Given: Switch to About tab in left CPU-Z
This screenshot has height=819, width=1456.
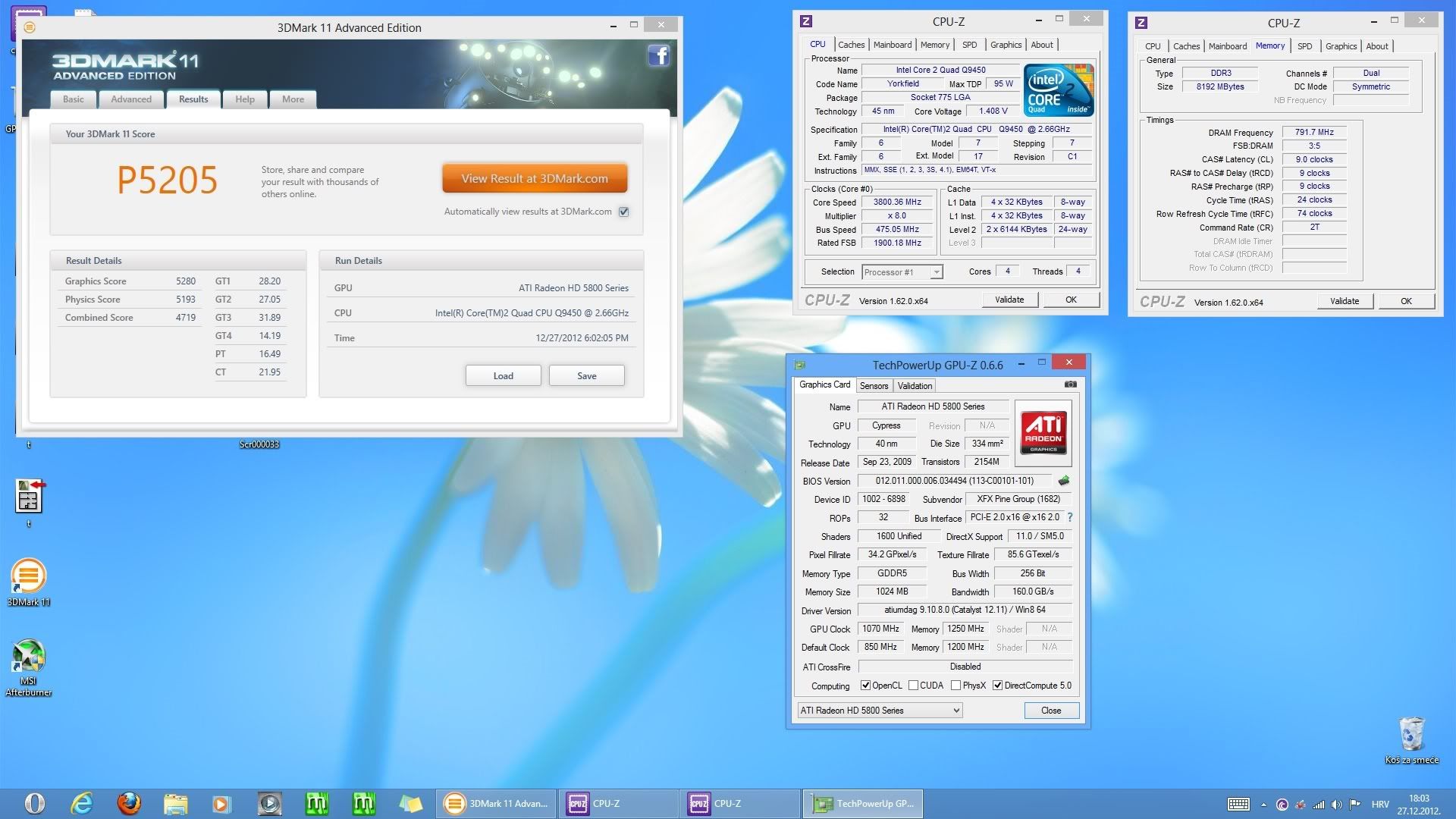Looking at the screenshot, I should click(1041, 45).
